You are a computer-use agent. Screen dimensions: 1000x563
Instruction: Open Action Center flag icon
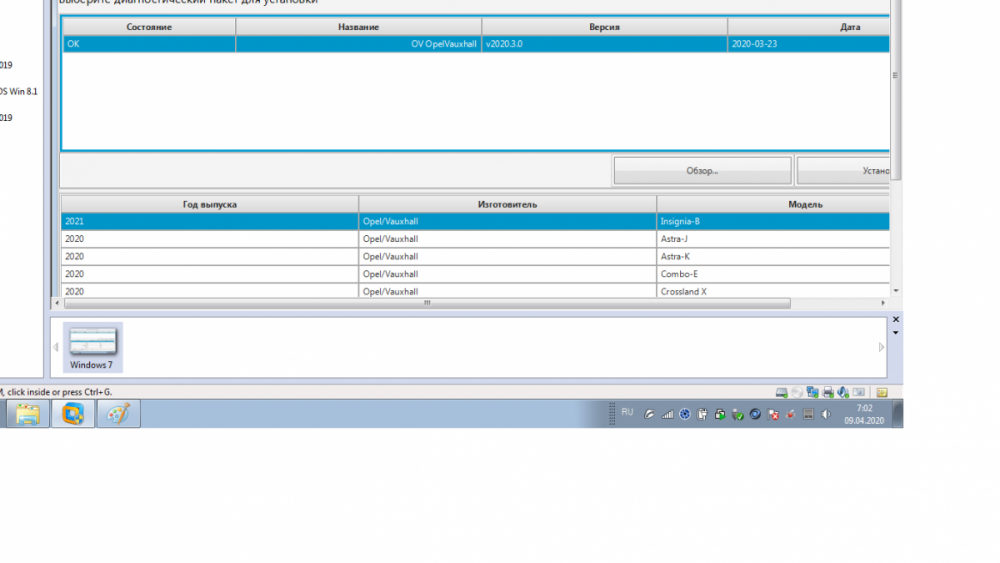(773, 414)
